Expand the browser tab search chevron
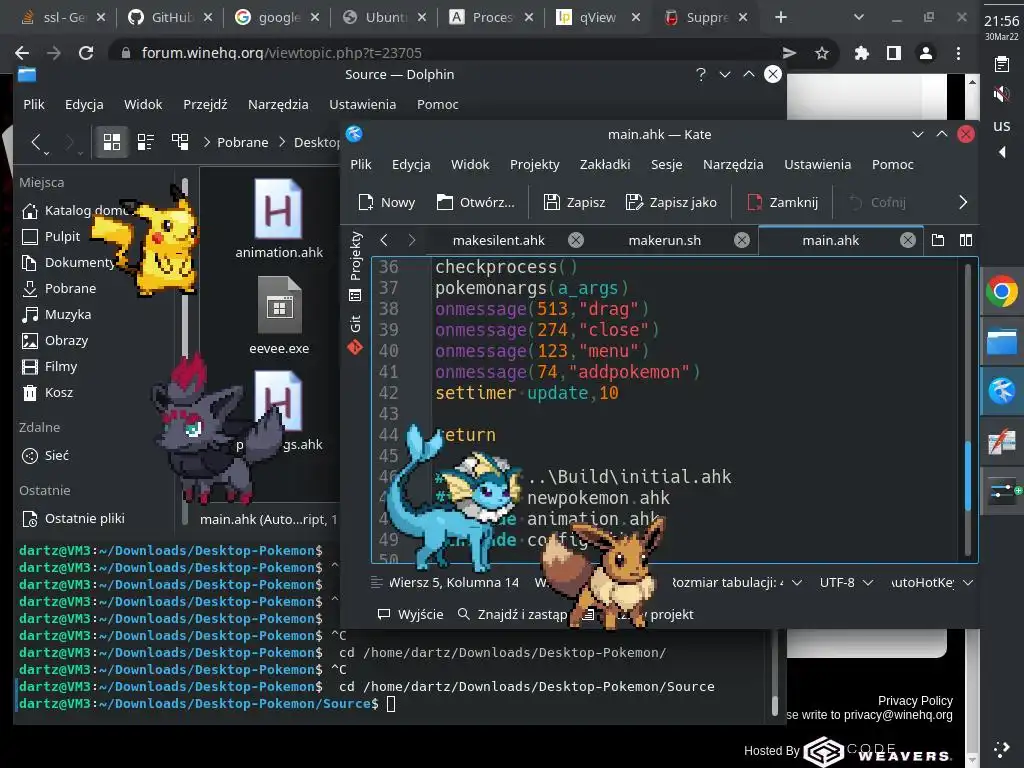 tap(859, 18)
